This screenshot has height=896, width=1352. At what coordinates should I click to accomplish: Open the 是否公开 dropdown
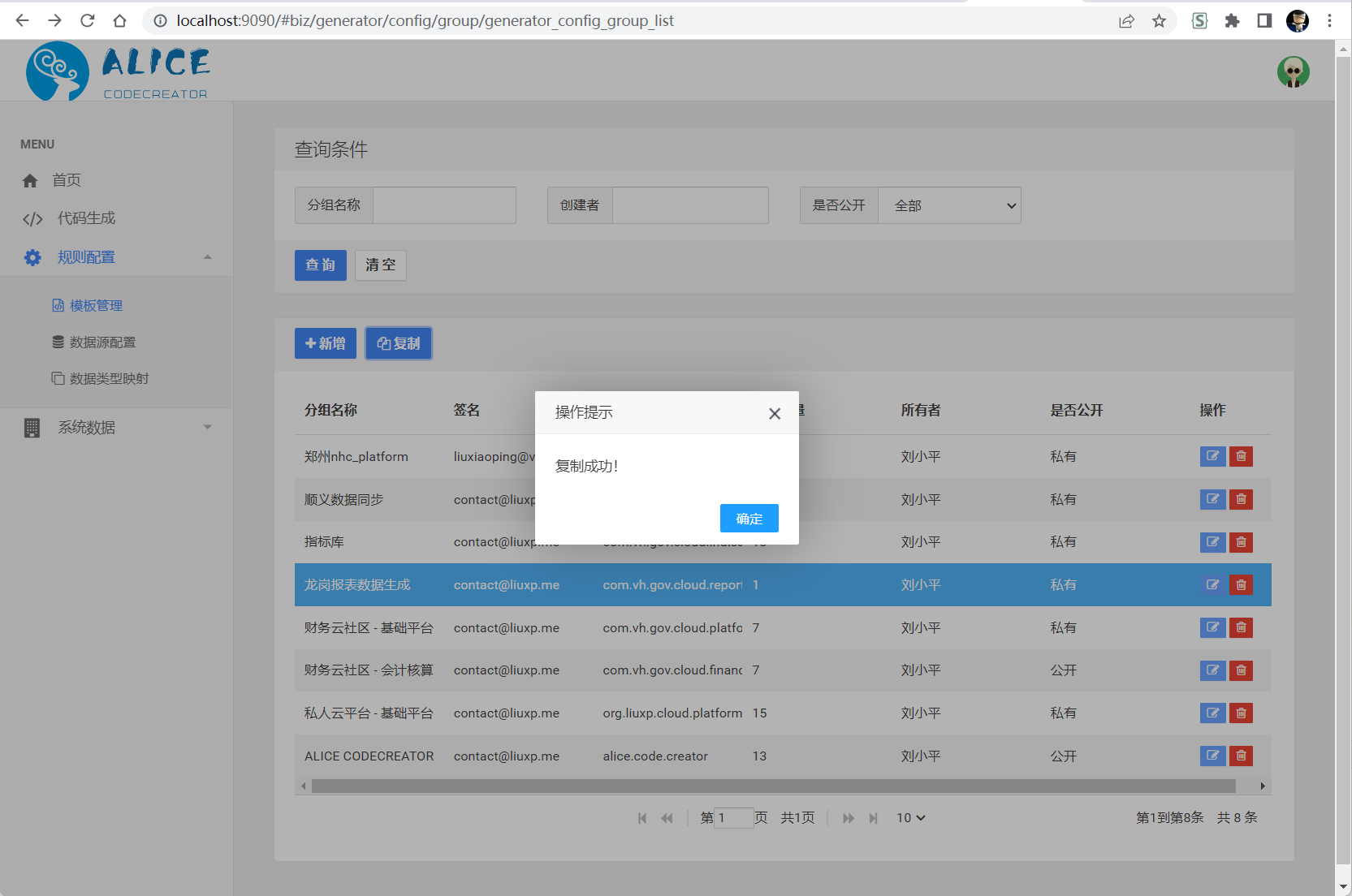[949, 205]
